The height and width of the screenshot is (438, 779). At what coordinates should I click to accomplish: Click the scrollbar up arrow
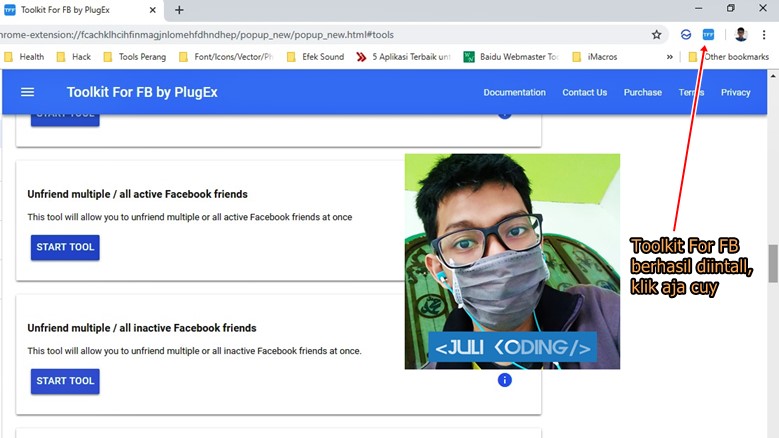click(x=773, y=76)
